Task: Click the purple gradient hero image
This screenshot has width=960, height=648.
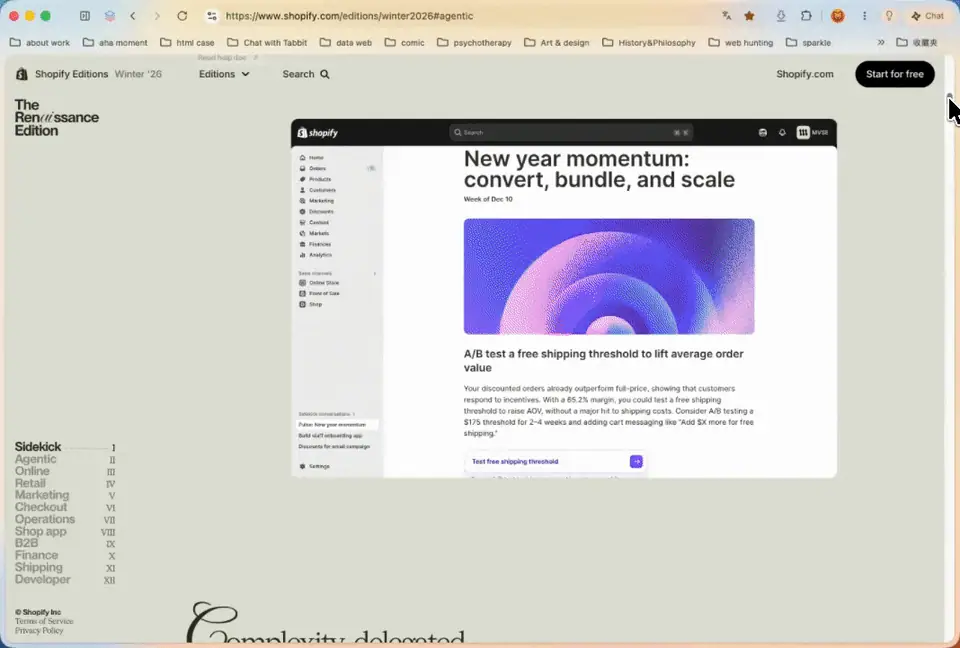Action: click(609, 276)
